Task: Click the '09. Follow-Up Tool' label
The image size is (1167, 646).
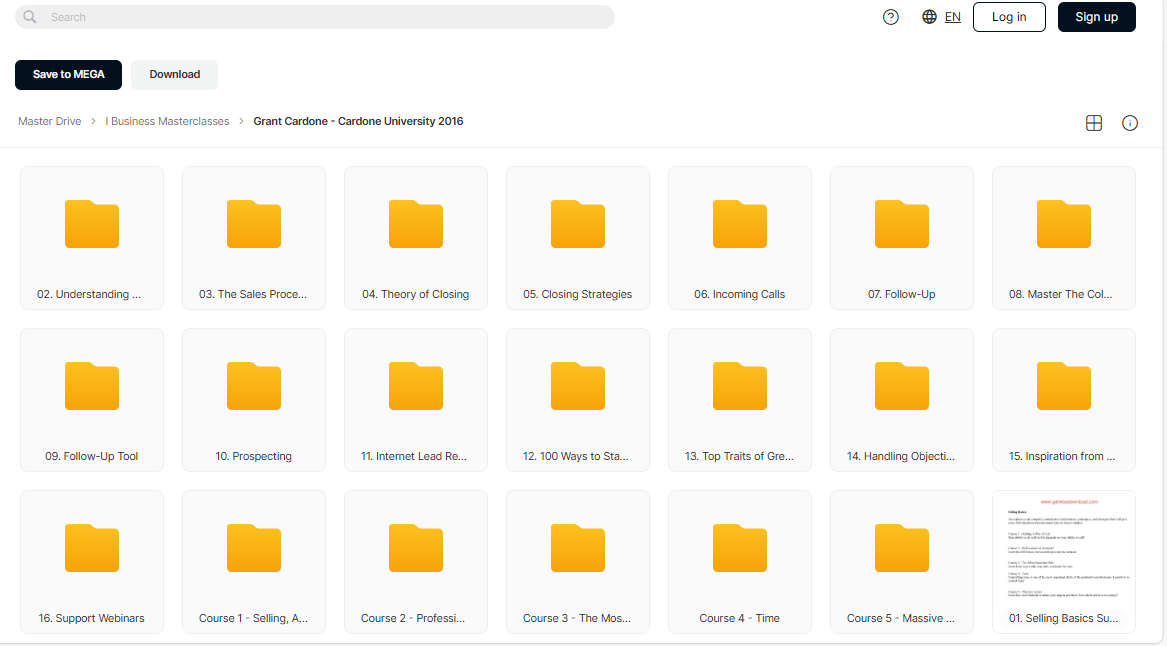Action: [x=92, y=456]
